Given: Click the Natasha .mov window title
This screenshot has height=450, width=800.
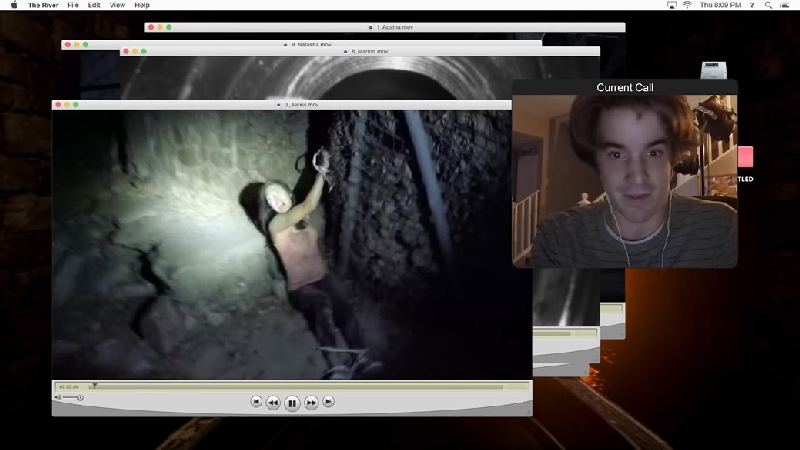Looking at the screenshot, I should click(311, 45).
